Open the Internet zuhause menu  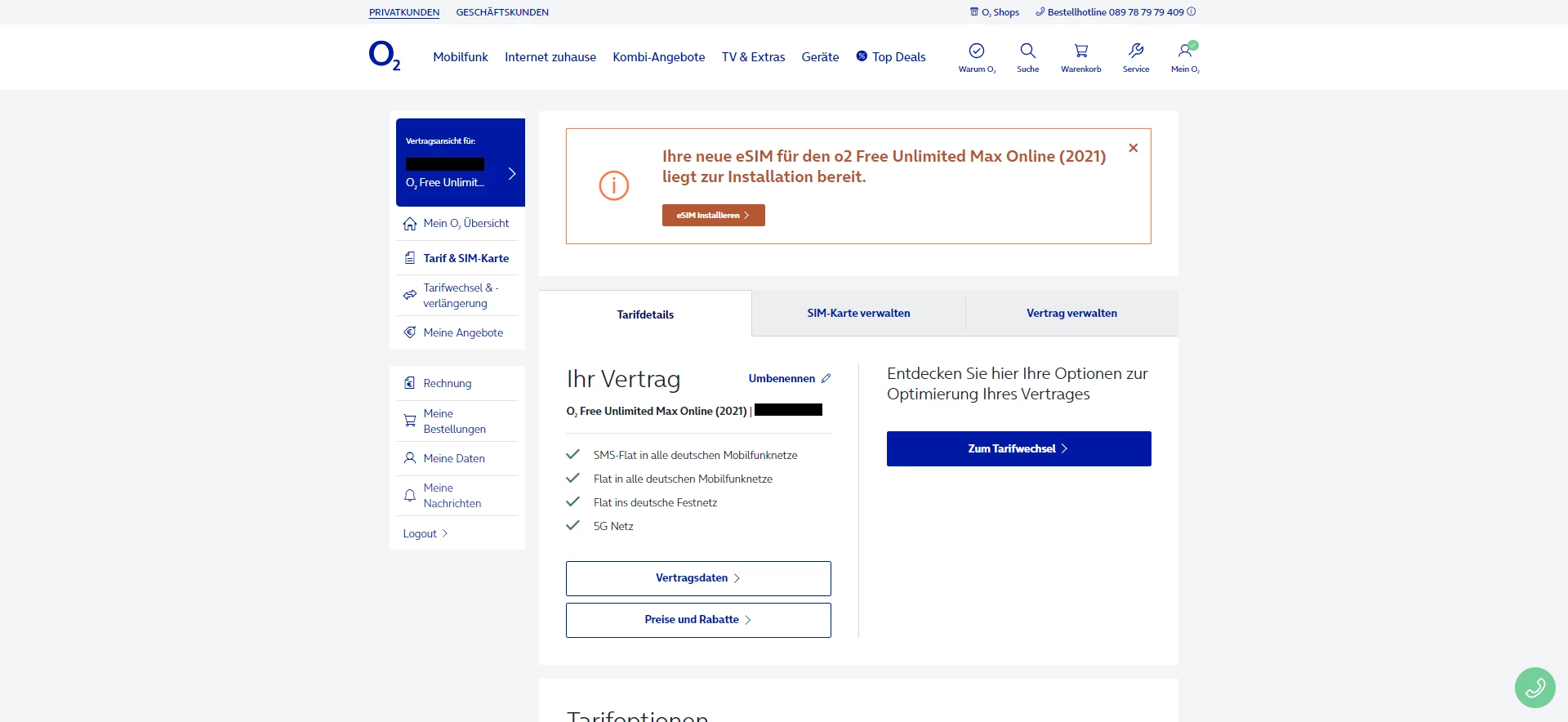[550, 57]
